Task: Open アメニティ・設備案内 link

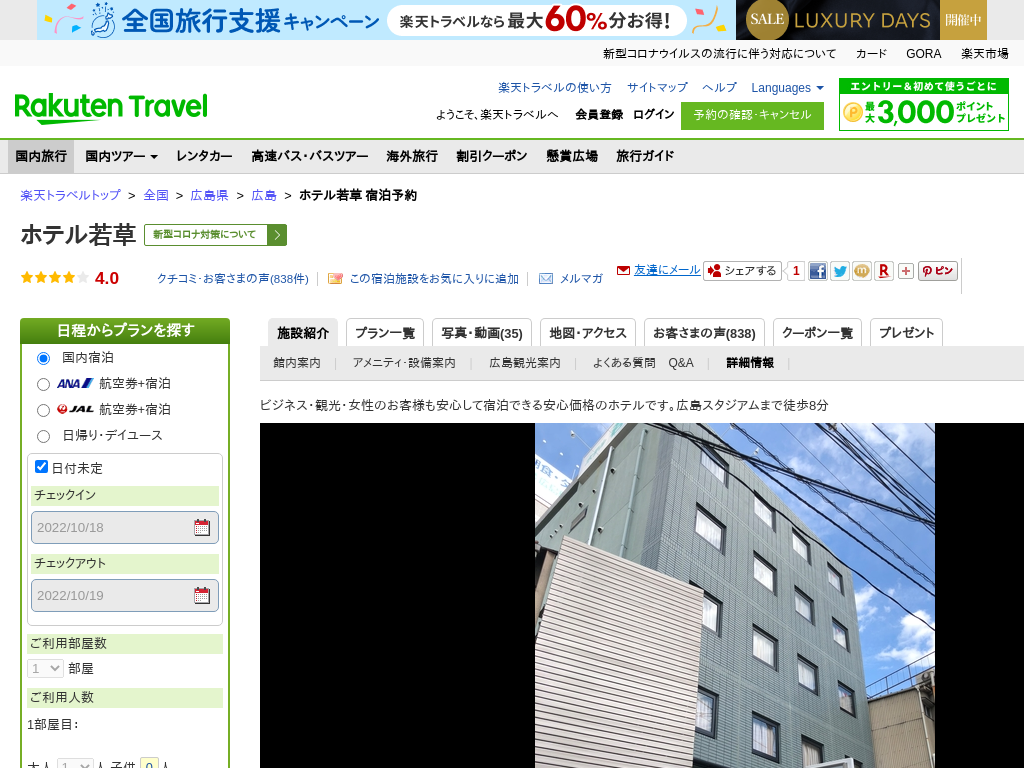Action: [404, 363]
